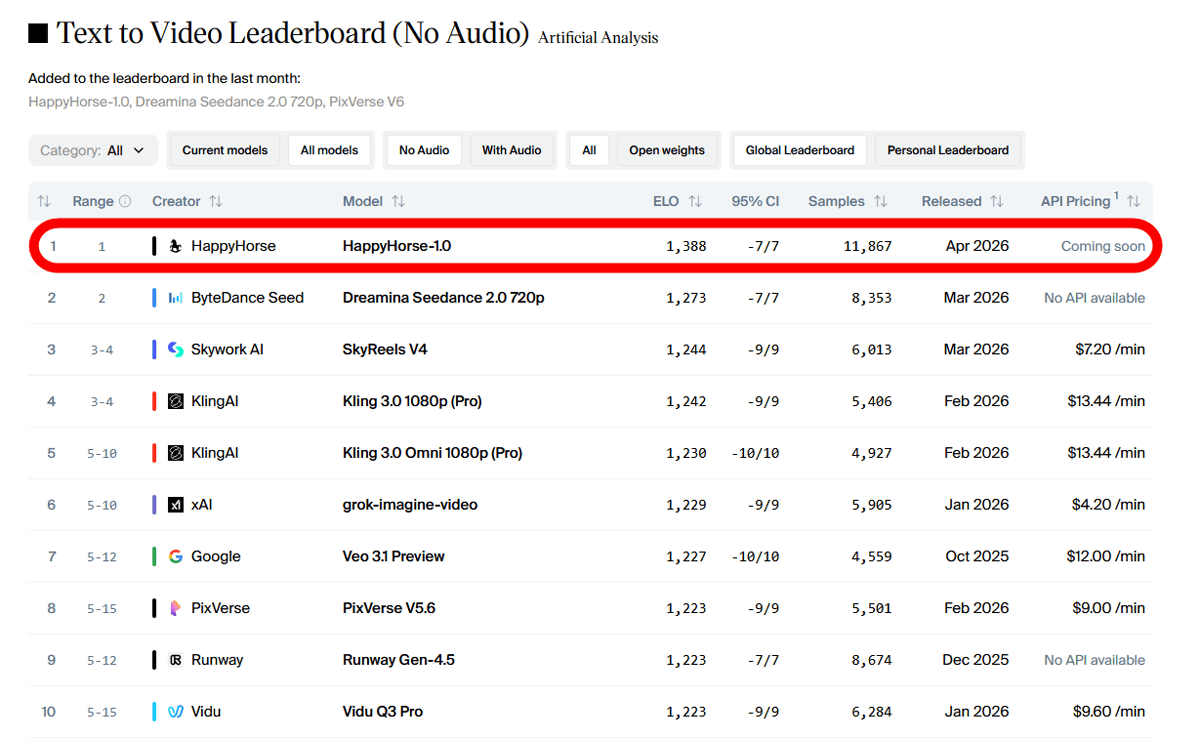
Task: Click the ByteDance Seed logo icon
Action: pos(175,298)
